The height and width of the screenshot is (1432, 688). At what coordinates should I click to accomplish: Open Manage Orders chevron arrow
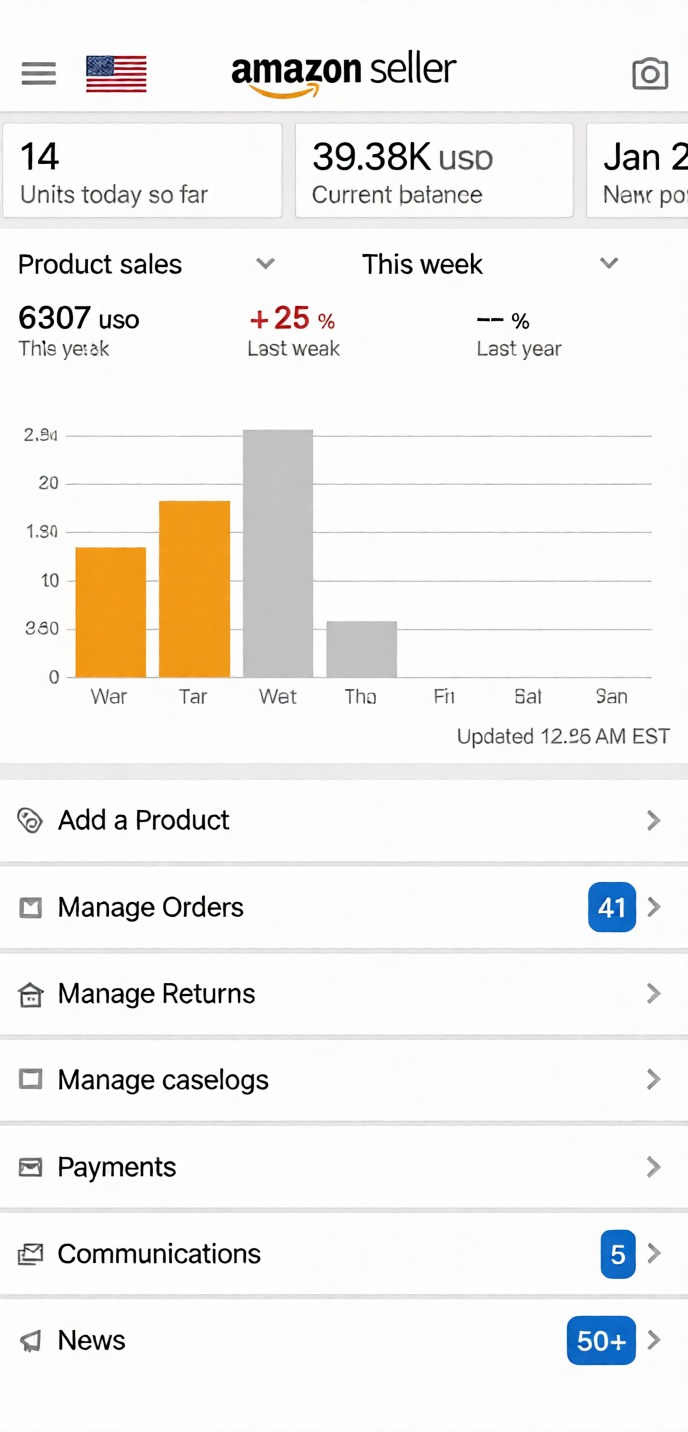tap(654, 907)
